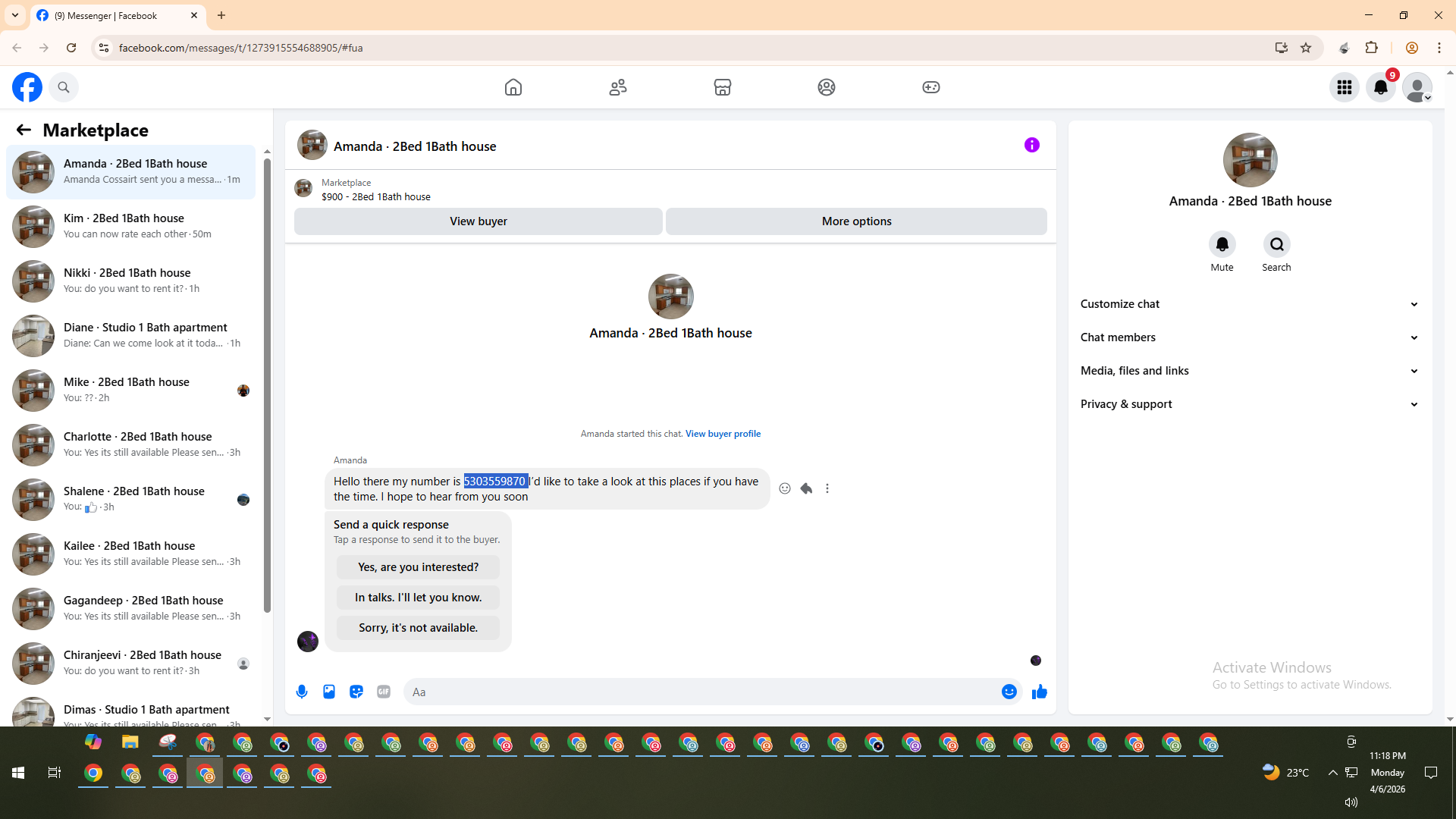Send quick response 'Yes, are you interested?'
The height and width of the screenshot is (819, 1456).
coord(418,567)
